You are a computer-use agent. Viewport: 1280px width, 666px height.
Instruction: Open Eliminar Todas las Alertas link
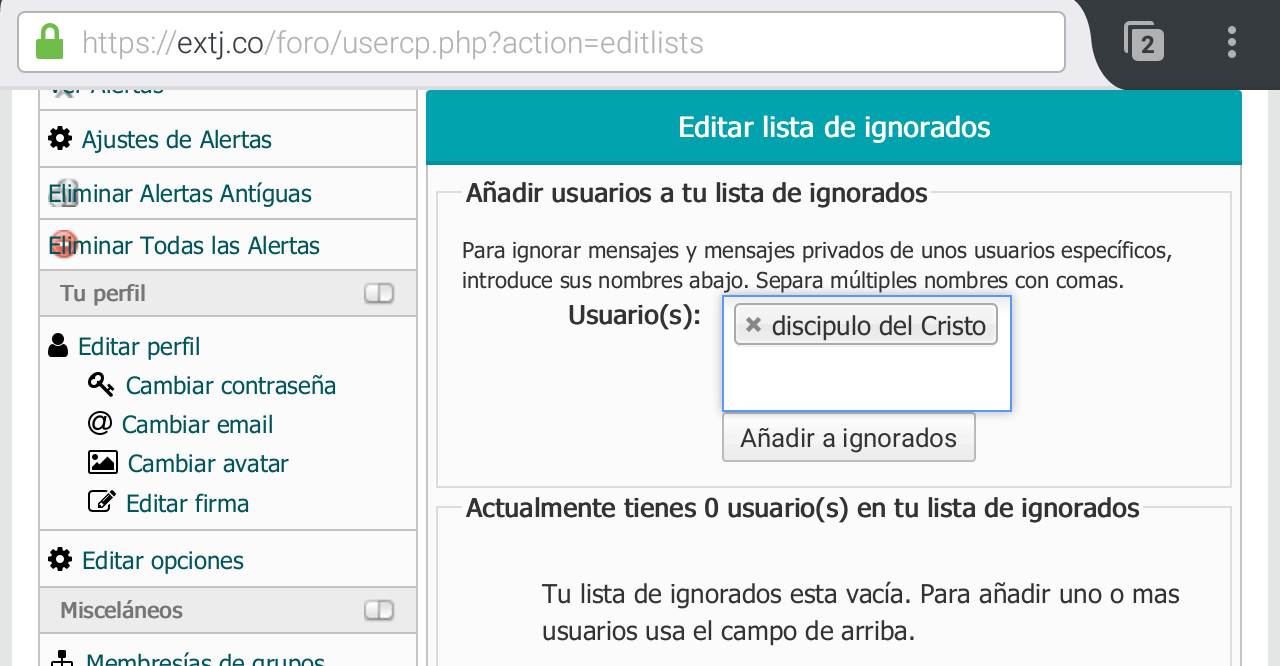point(184,245)
